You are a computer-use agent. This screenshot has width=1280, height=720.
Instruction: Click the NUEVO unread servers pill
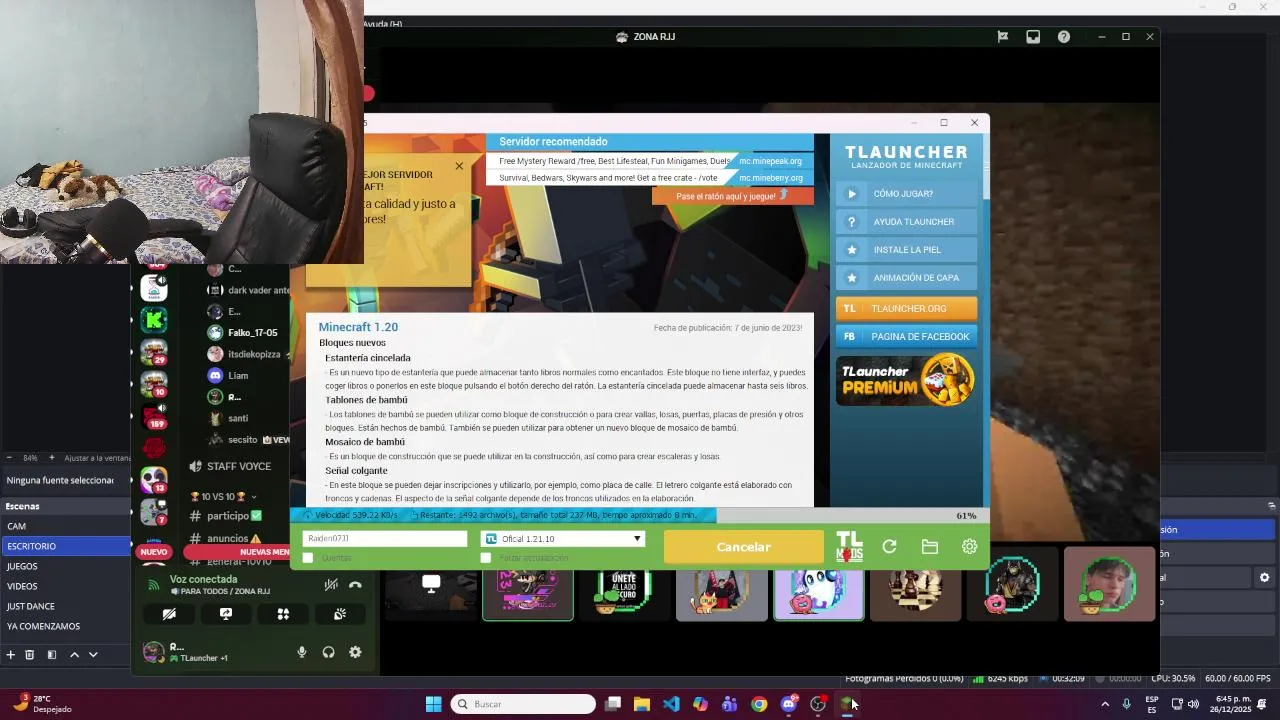pyautogui.click(x=154, y=552)
